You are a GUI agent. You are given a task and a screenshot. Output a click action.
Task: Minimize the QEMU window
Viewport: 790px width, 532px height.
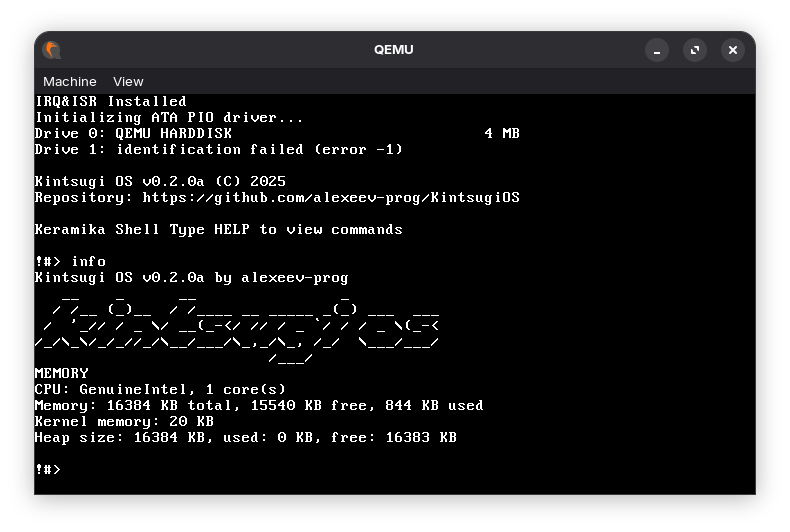click(x=656, y=50)
